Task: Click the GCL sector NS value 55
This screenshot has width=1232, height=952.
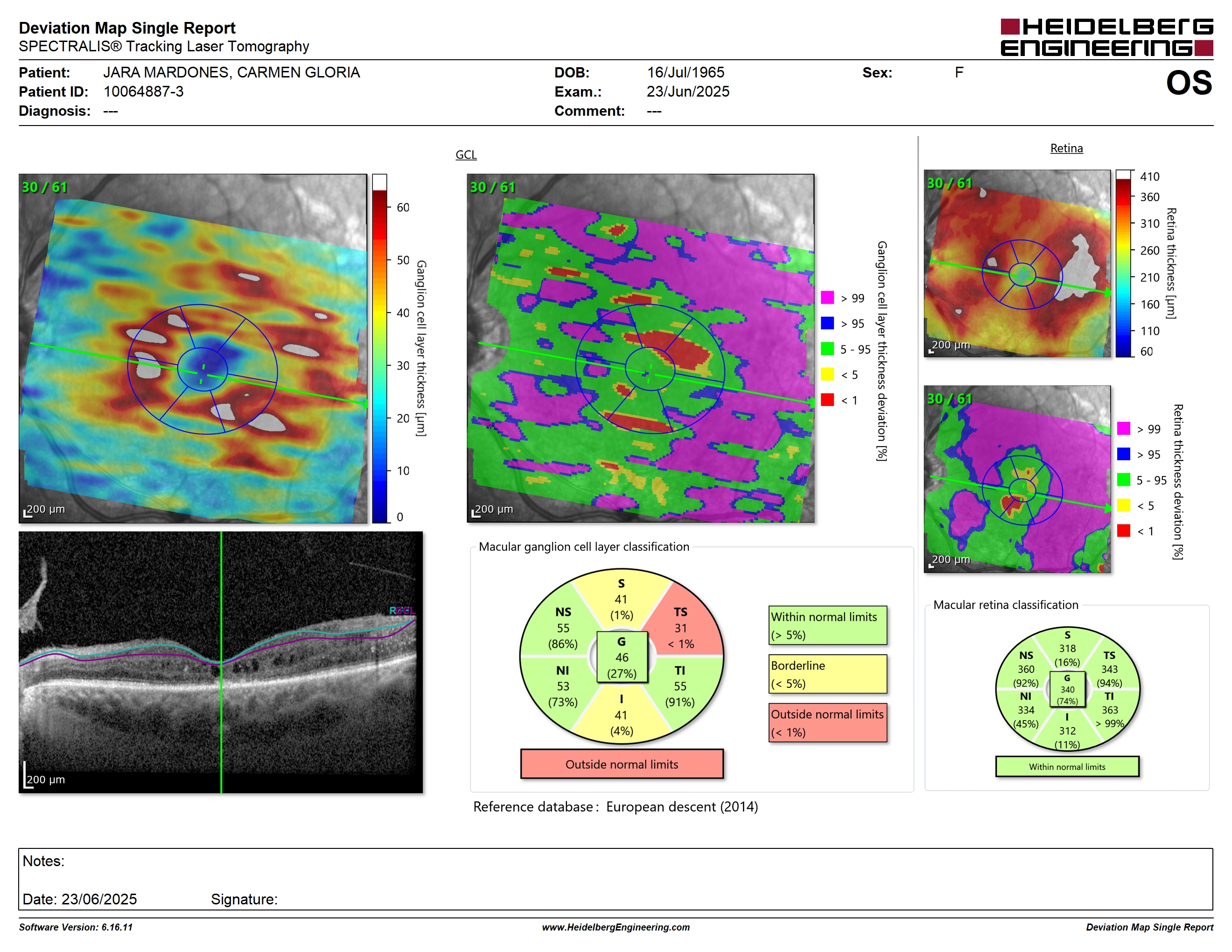Action: [x=563, y=628]
